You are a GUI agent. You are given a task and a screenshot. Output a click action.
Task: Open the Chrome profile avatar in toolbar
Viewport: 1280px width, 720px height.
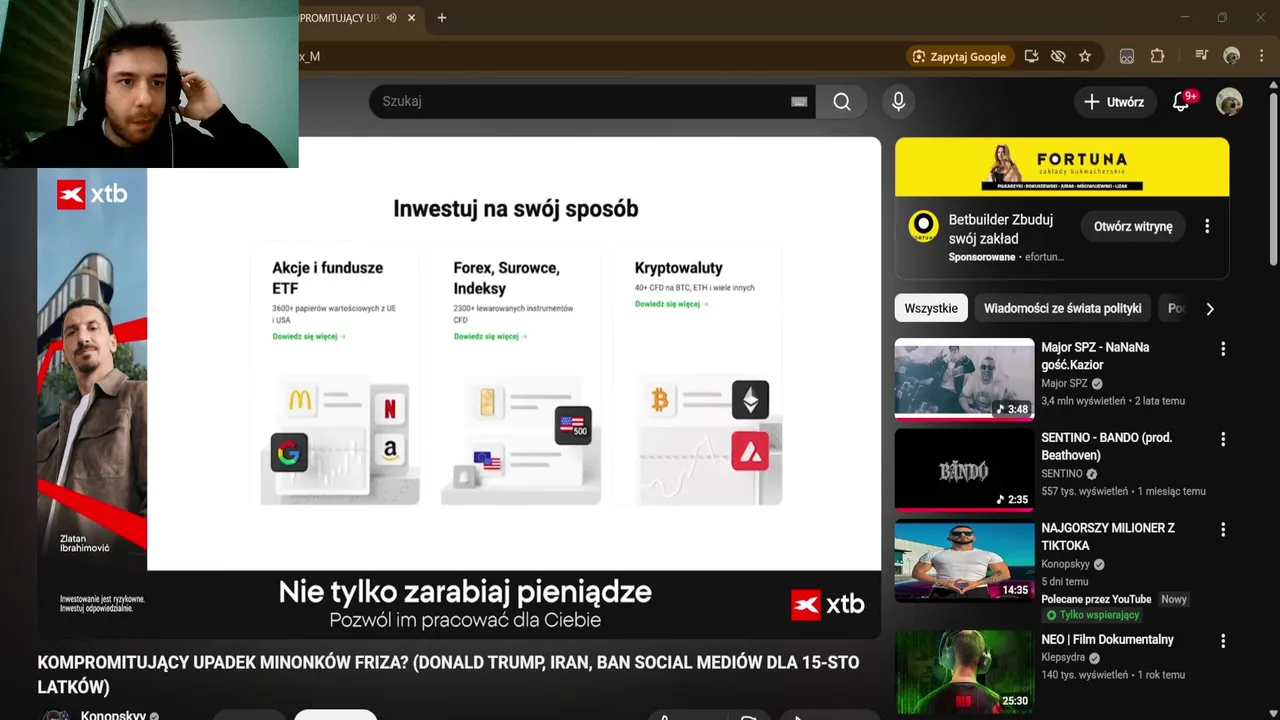click(x=1232, y=57)
